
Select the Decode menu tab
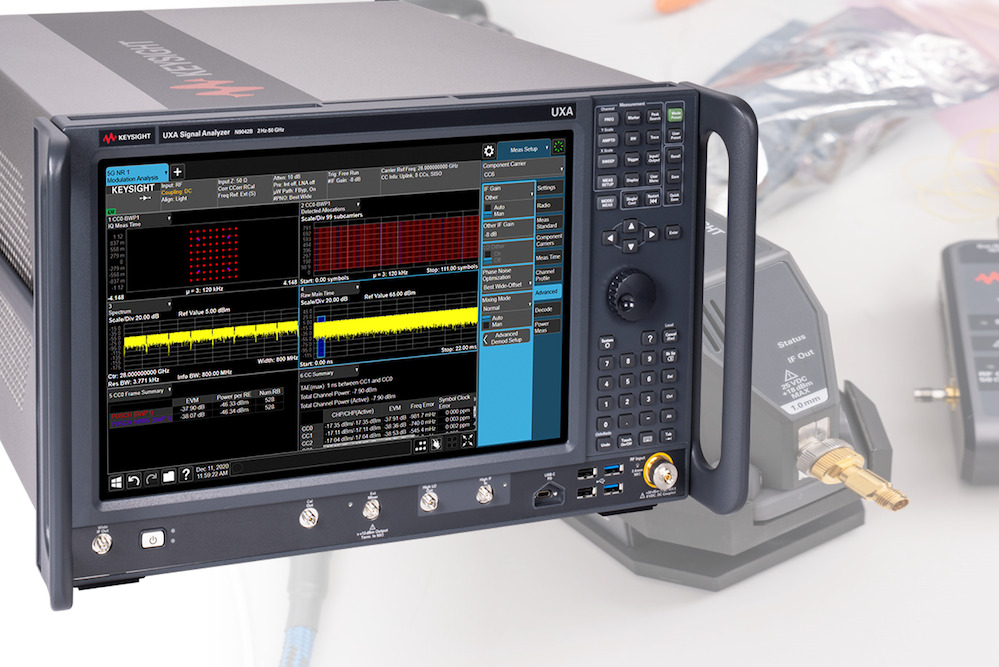coord(546,309)
